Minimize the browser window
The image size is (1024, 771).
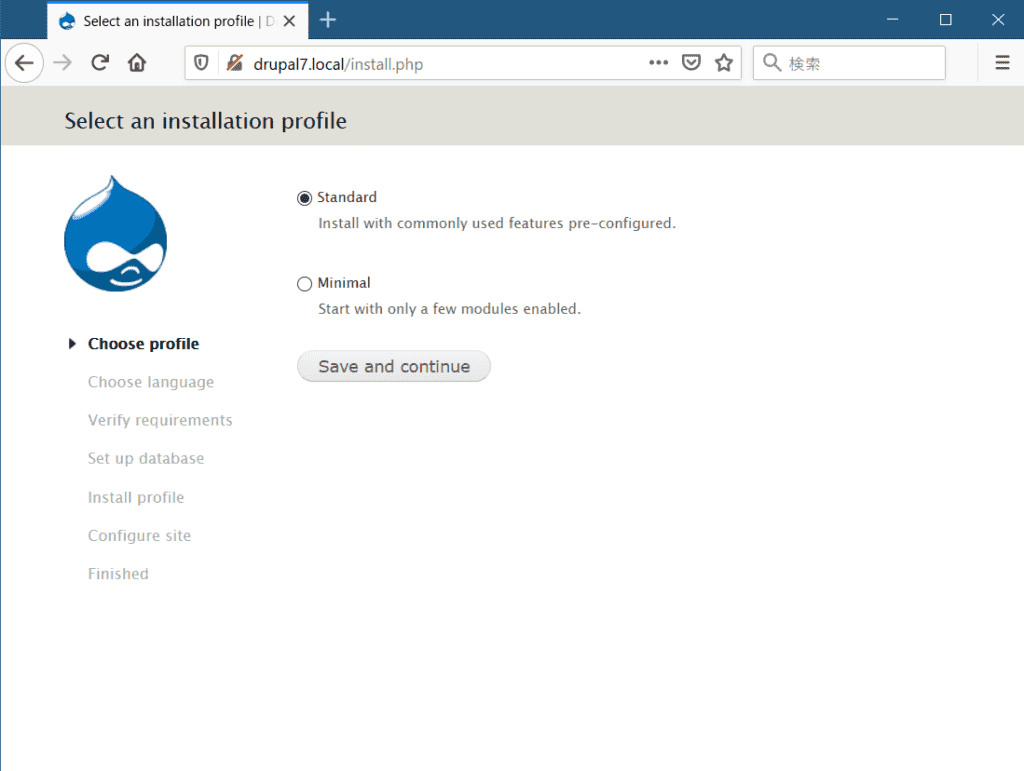(x=893, y=20)
